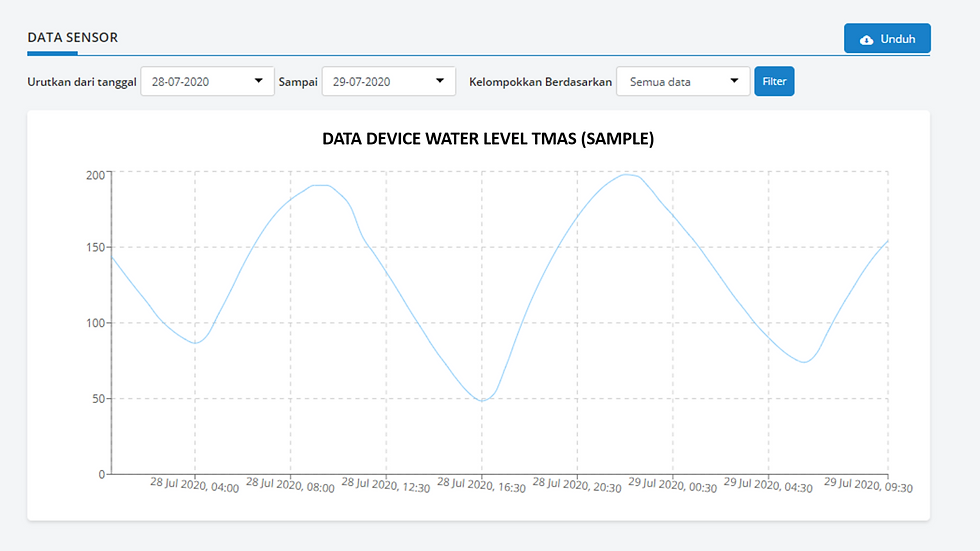Screen dimensions: 980x551
Task: Click the 29 Jul 2020, 04:30 axis label
Action: [768, 485]
